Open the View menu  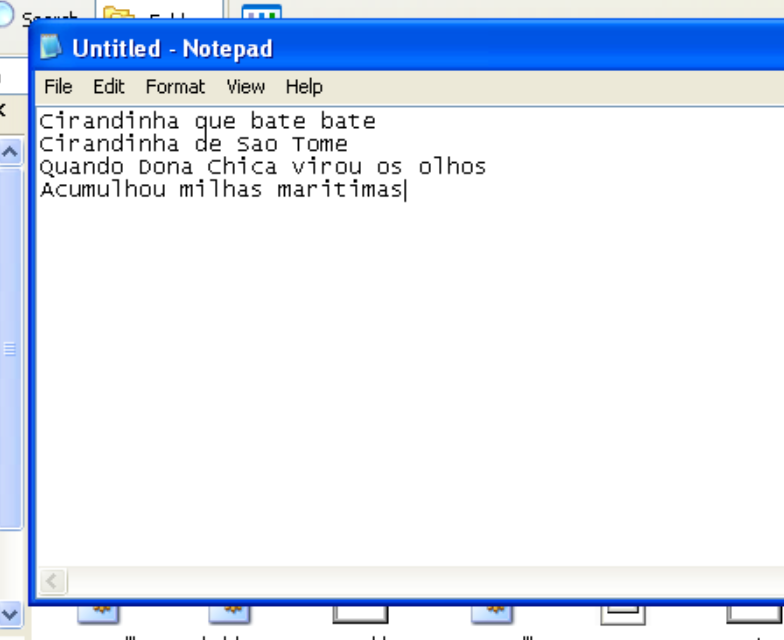(x=245, y=87)
